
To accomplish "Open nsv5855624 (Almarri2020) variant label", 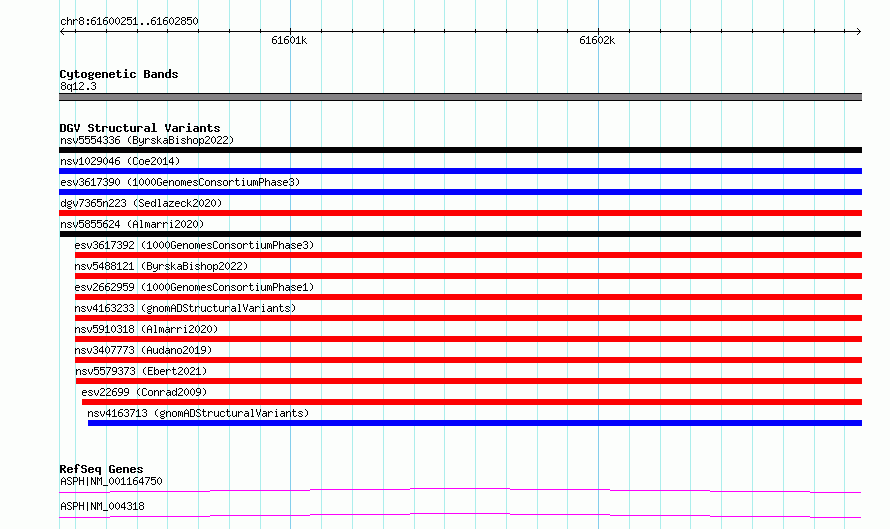I will tap(132, 224).
